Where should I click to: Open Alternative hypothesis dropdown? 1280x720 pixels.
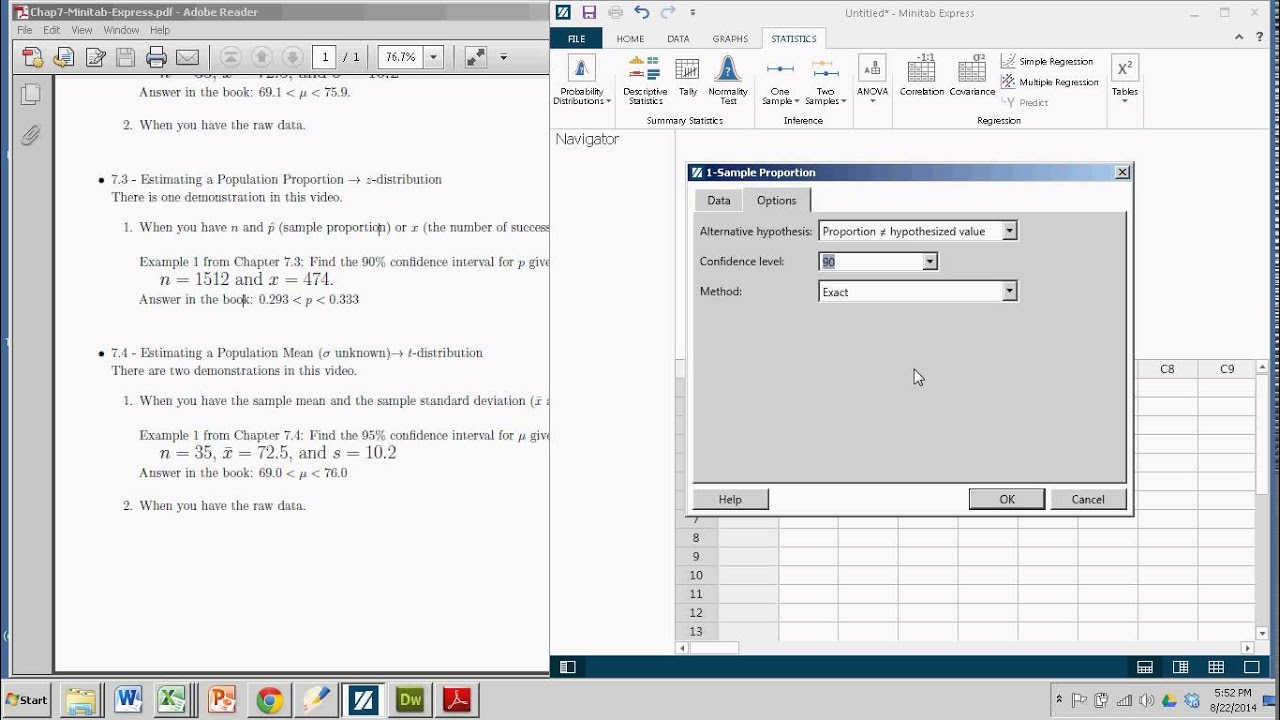click(x=918, y=231)
